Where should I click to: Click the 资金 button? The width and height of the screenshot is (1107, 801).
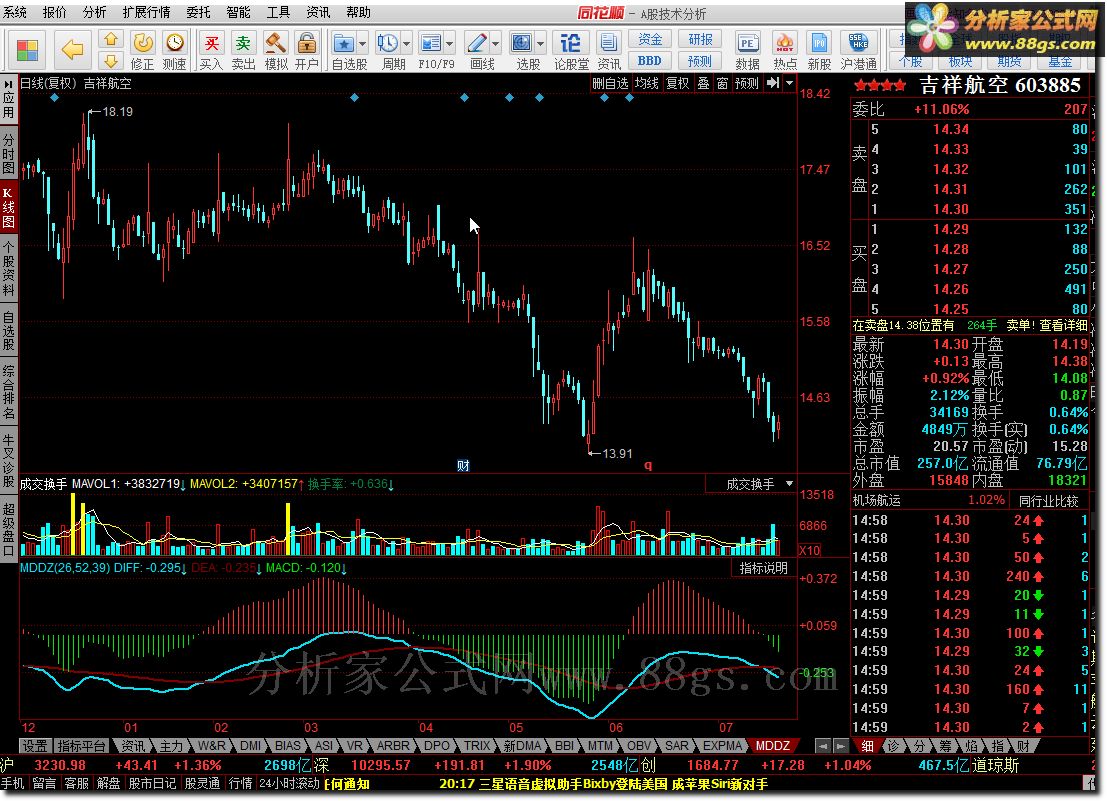point(650,40)
